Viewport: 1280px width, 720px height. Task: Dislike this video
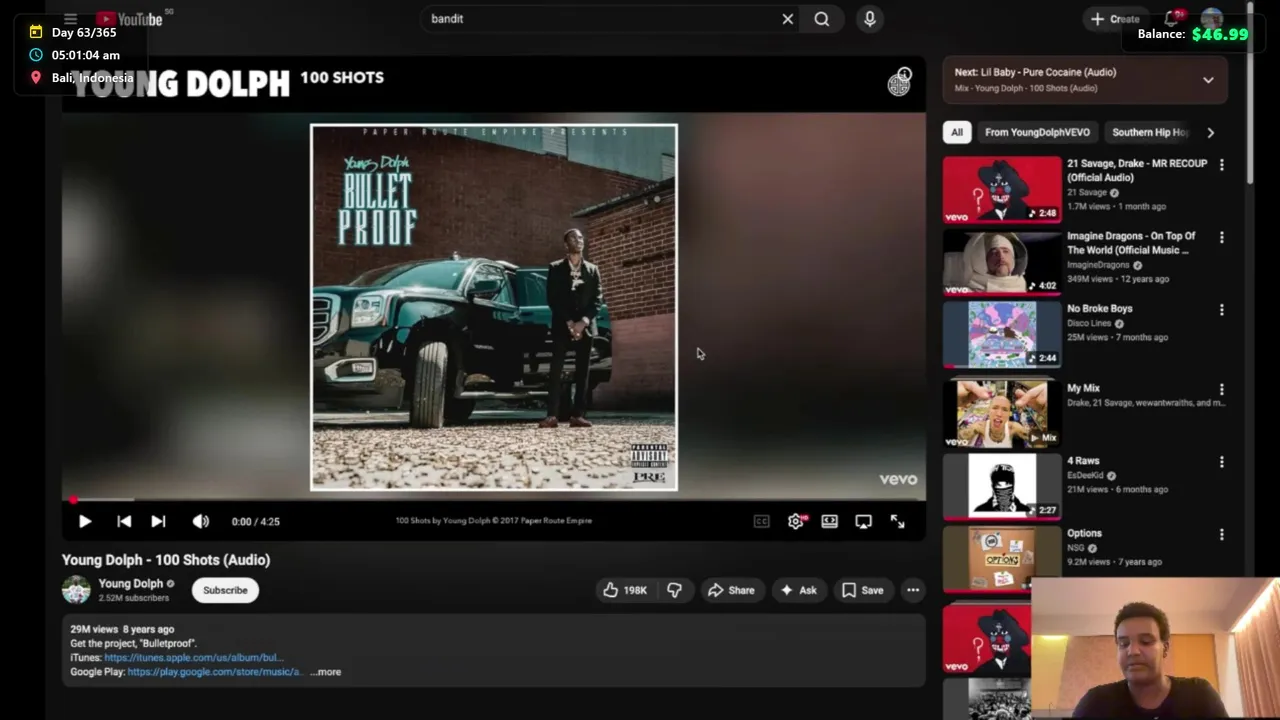point(675,590)
